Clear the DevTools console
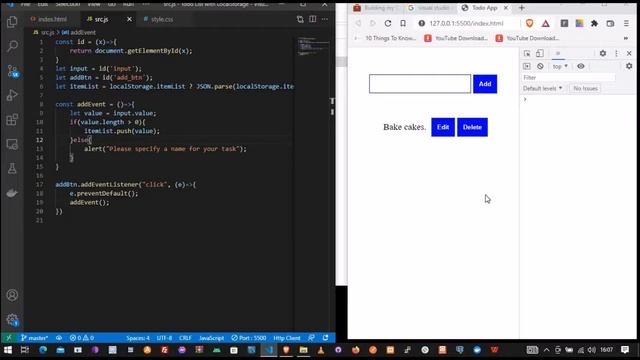640x360 pixels. (540, 66)
